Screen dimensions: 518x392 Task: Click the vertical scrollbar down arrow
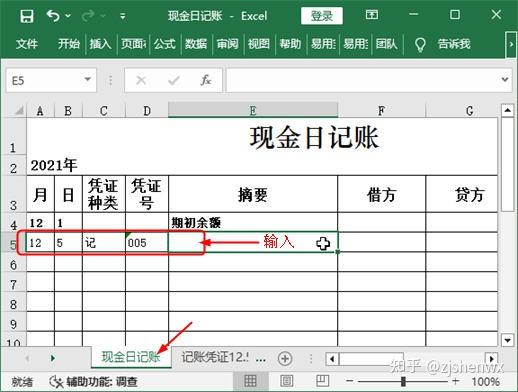pyautogui.click(x=508, y=340)
